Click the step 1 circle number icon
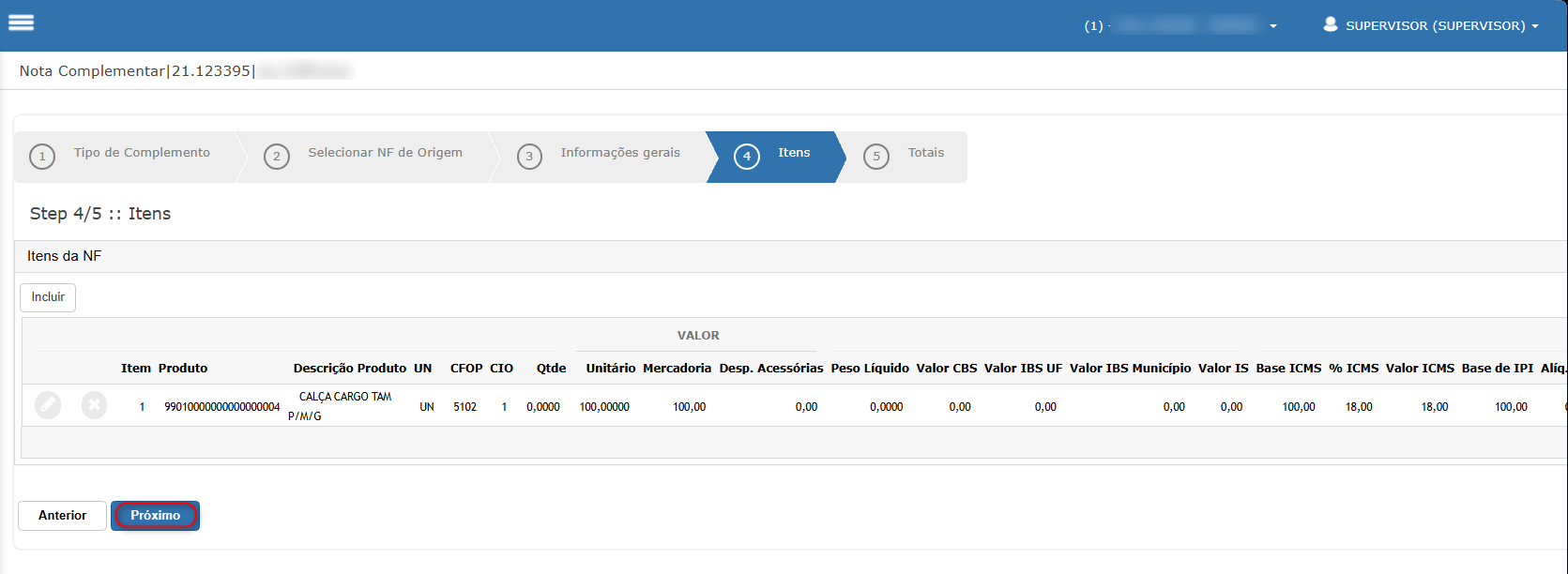This screenshot has height=574, width=1568. point(42,157)
